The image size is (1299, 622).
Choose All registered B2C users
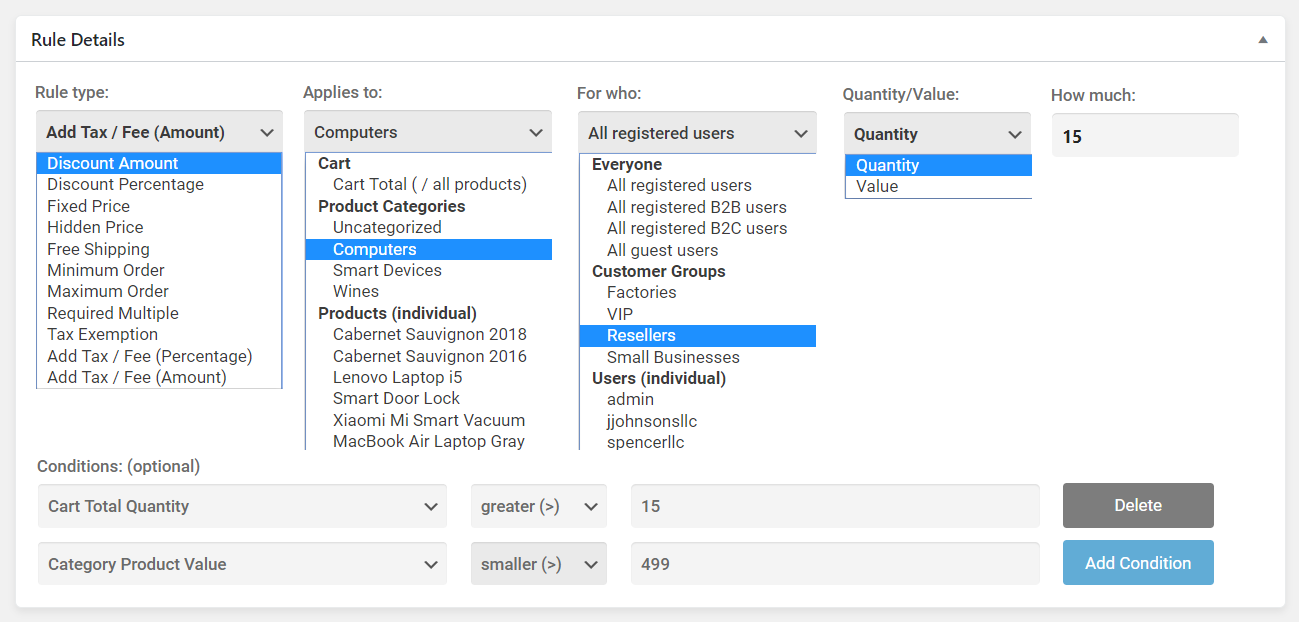tap(698, 228)
